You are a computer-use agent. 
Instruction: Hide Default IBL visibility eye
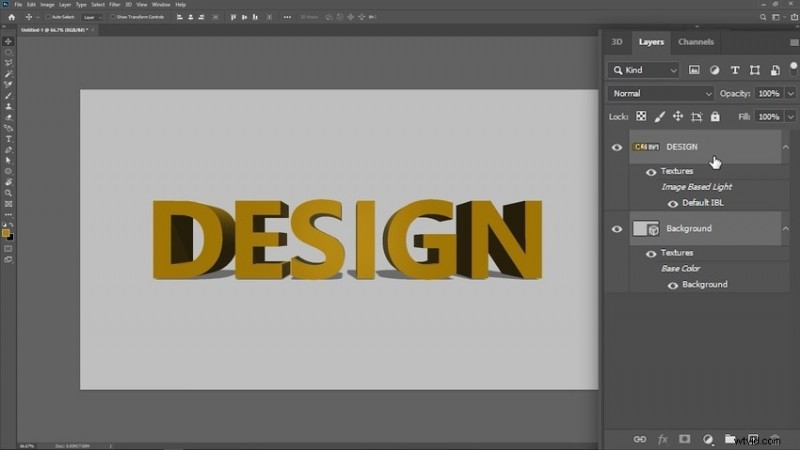672,204
